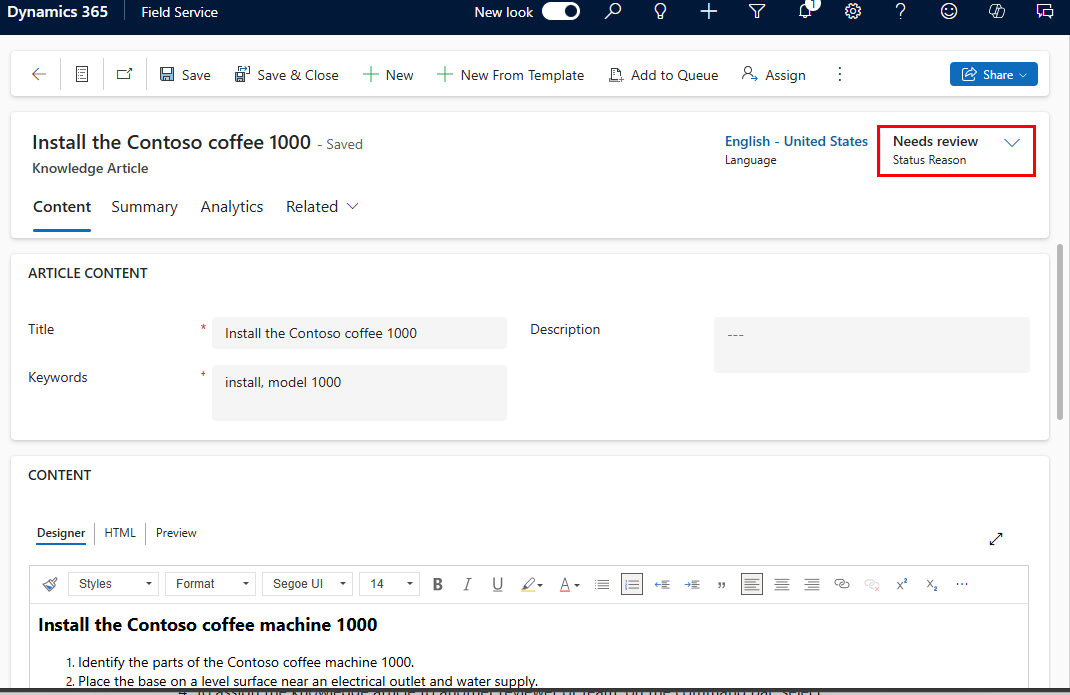Switch to the Summary tab
Image resolution: width=1070 pixels, height=695 pixels.
145,207
